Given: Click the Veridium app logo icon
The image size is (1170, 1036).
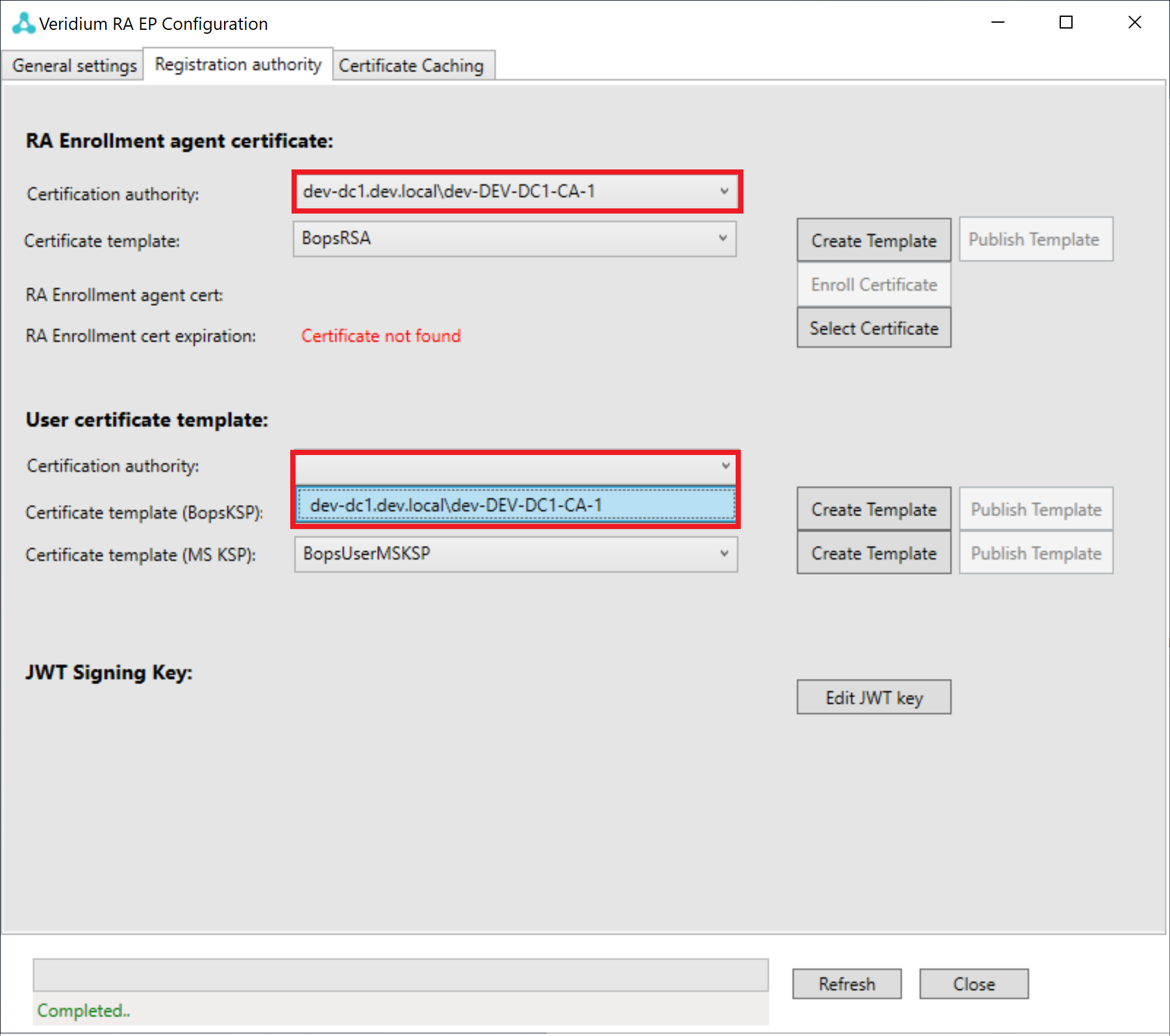Looking at the screenshot, I should (23, 23).
